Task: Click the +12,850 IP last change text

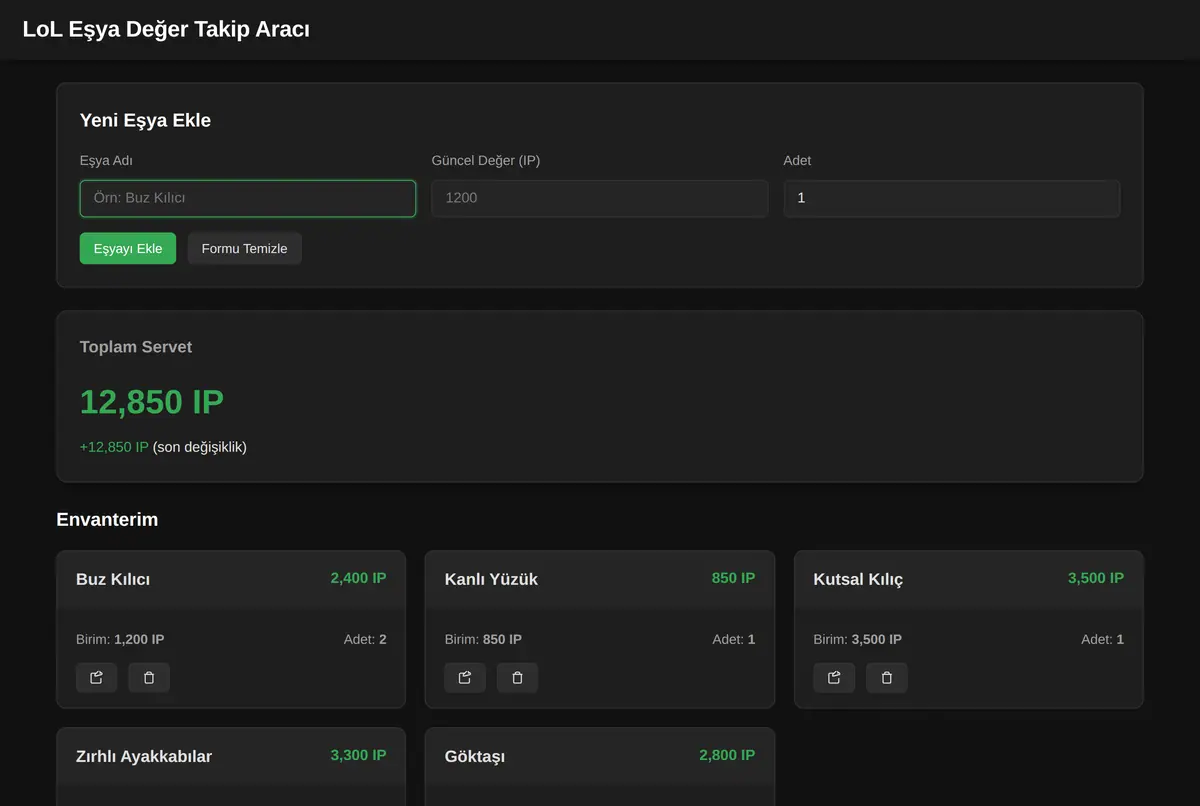Action: pos(114,447)
